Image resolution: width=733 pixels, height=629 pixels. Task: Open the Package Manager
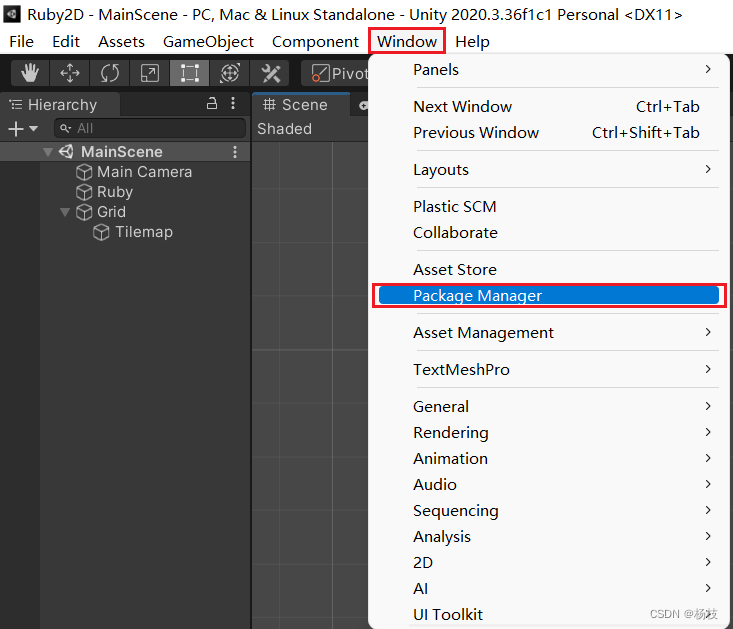(x=548, y=295)
